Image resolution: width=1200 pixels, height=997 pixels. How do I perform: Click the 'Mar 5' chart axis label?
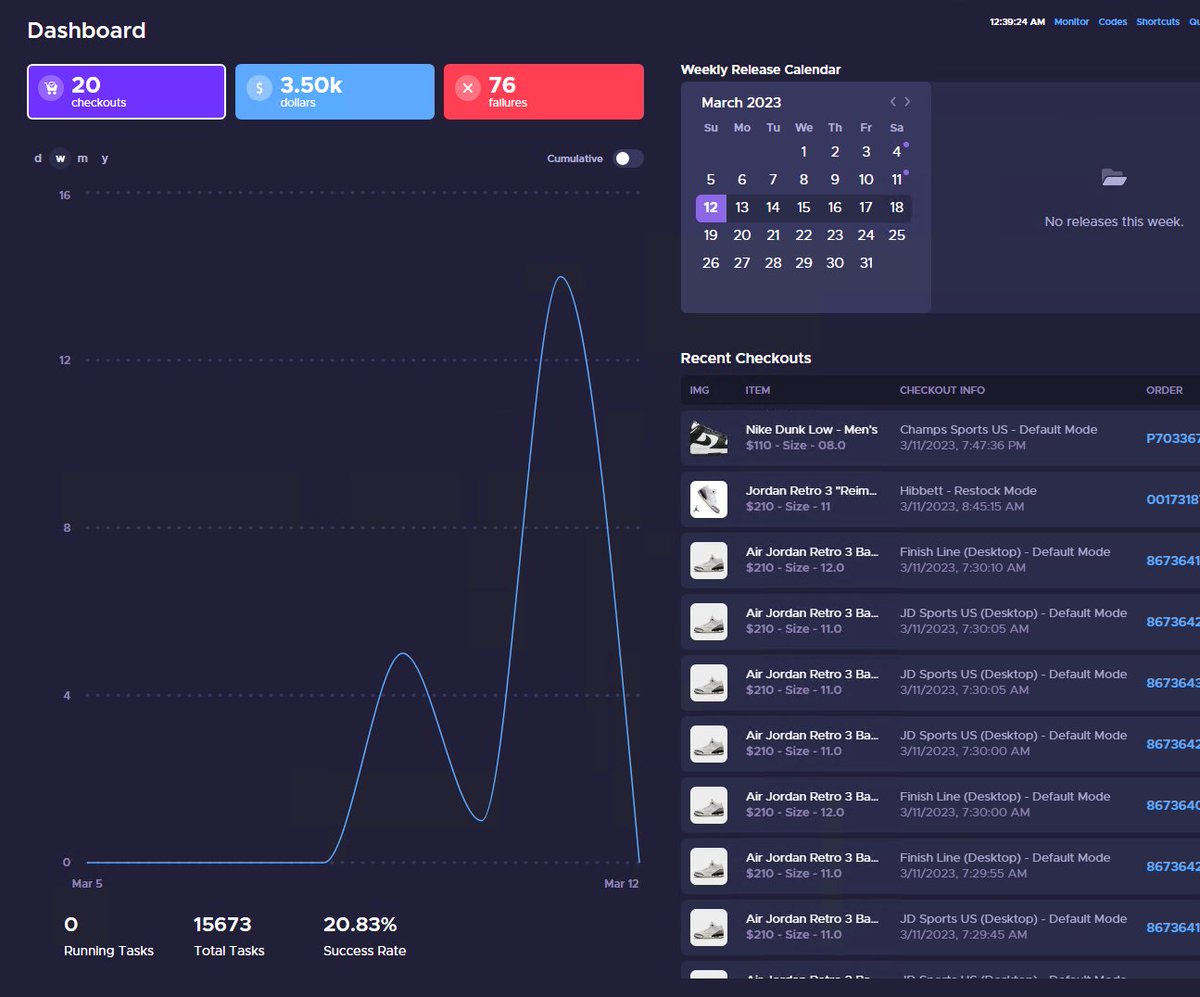click(87, 884)
